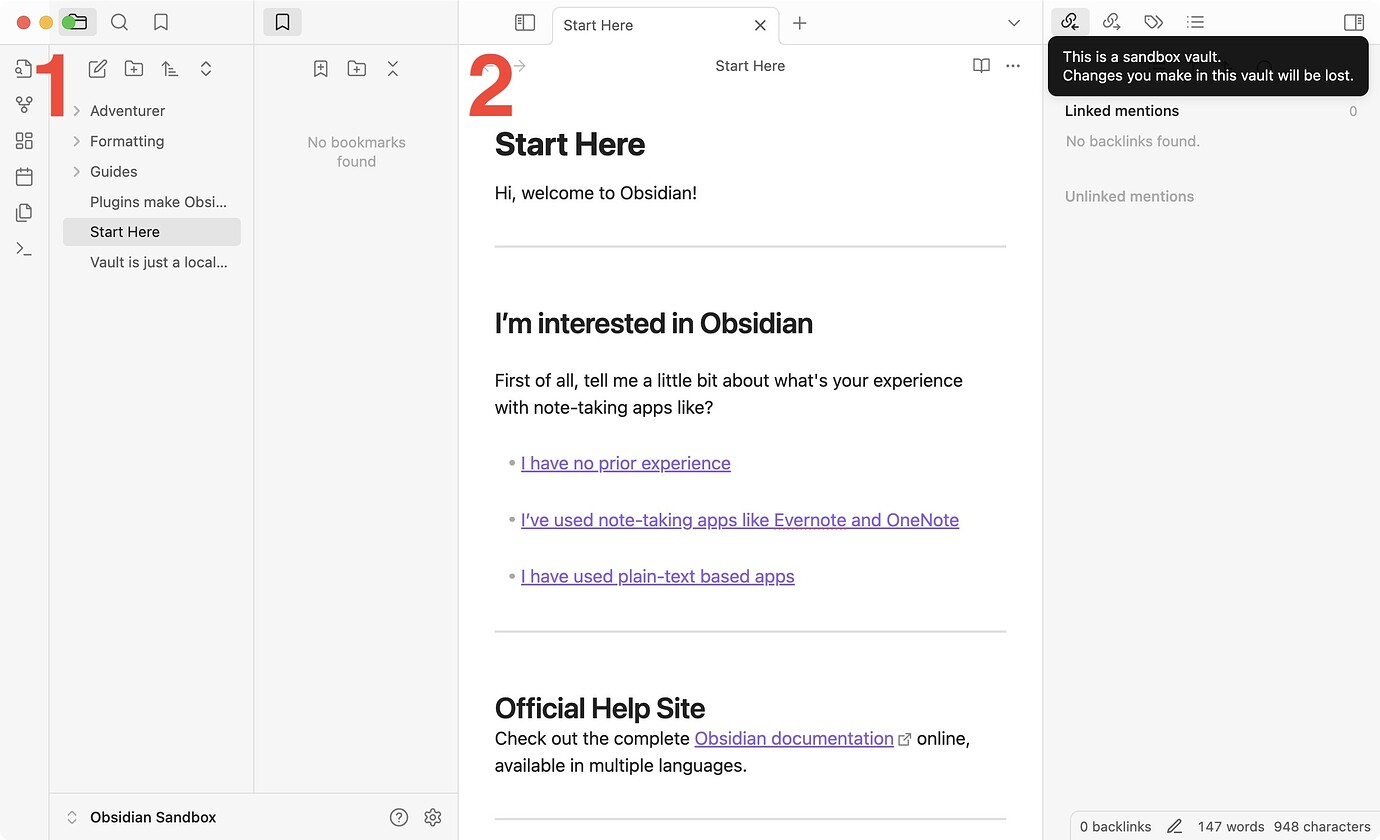Change file sort order
Image resolution: width=1380 pixels, height=840 pixels.
coord(170,69)
